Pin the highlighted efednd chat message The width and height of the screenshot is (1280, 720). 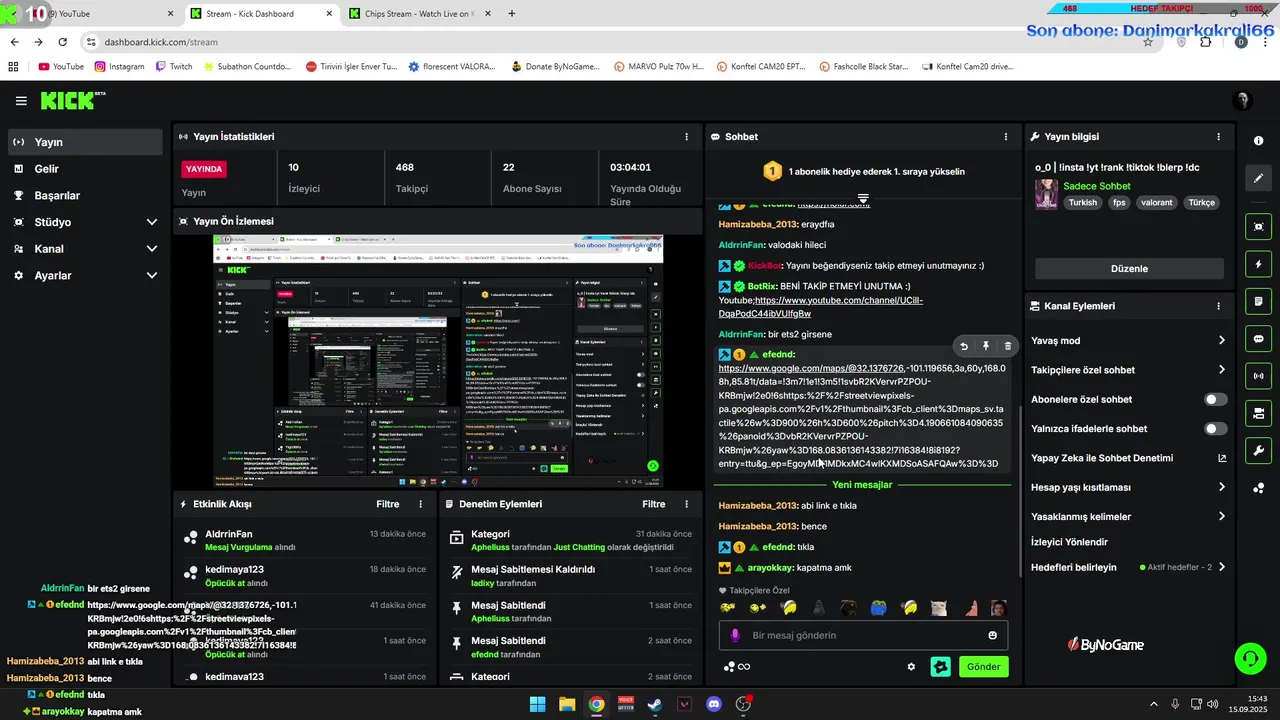[x=985, y=346]
